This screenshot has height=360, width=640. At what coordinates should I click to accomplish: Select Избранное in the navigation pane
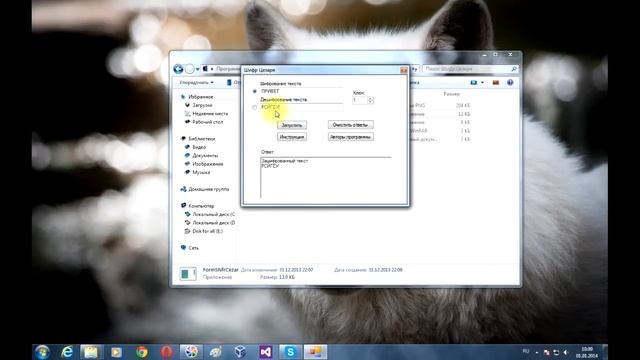pyautogui.click(x=200, y=97)
